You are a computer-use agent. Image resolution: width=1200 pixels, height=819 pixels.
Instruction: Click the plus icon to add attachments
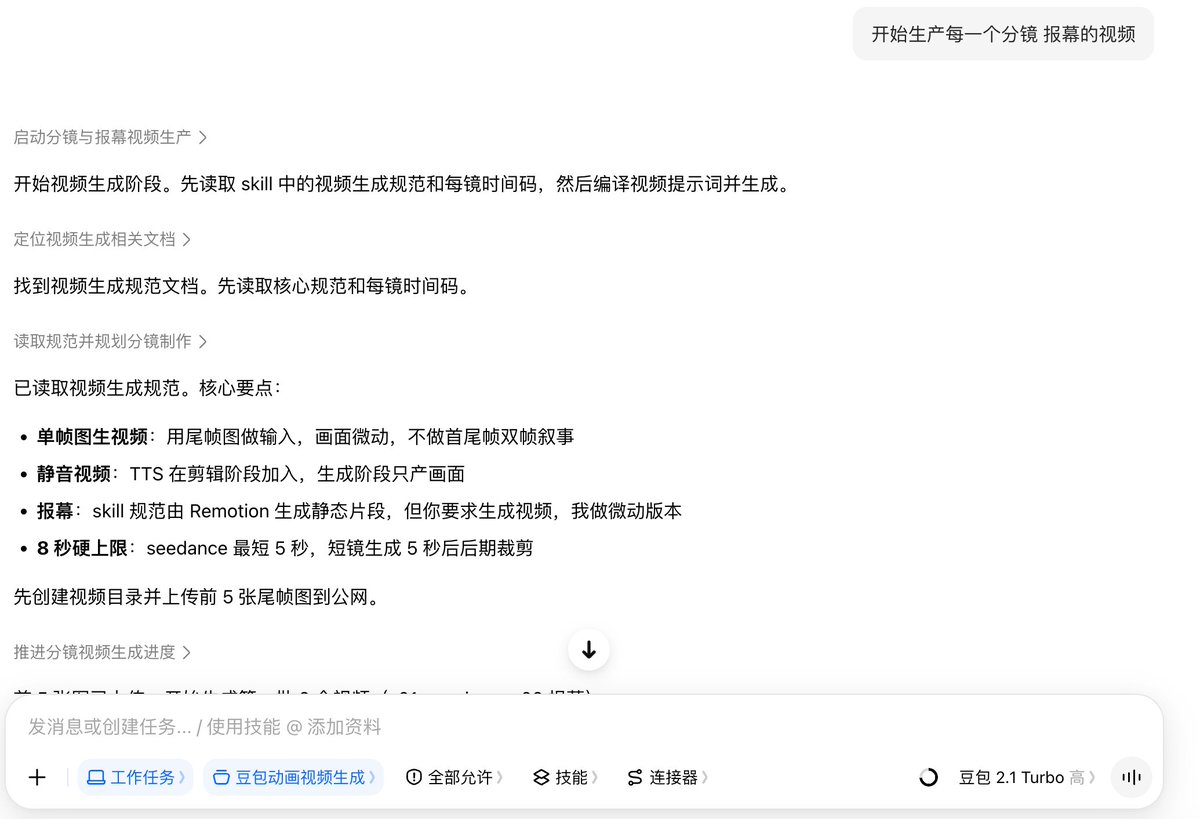37,777
